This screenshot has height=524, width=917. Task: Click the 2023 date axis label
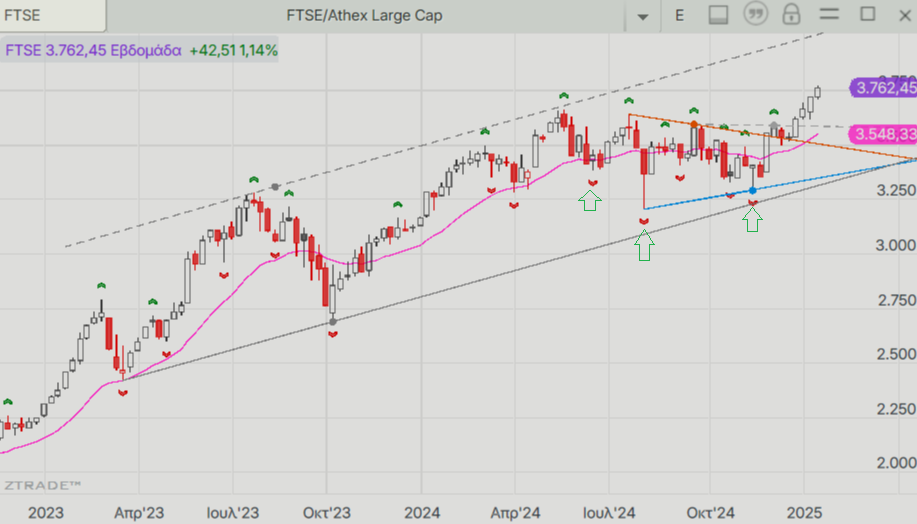point(46,513)
